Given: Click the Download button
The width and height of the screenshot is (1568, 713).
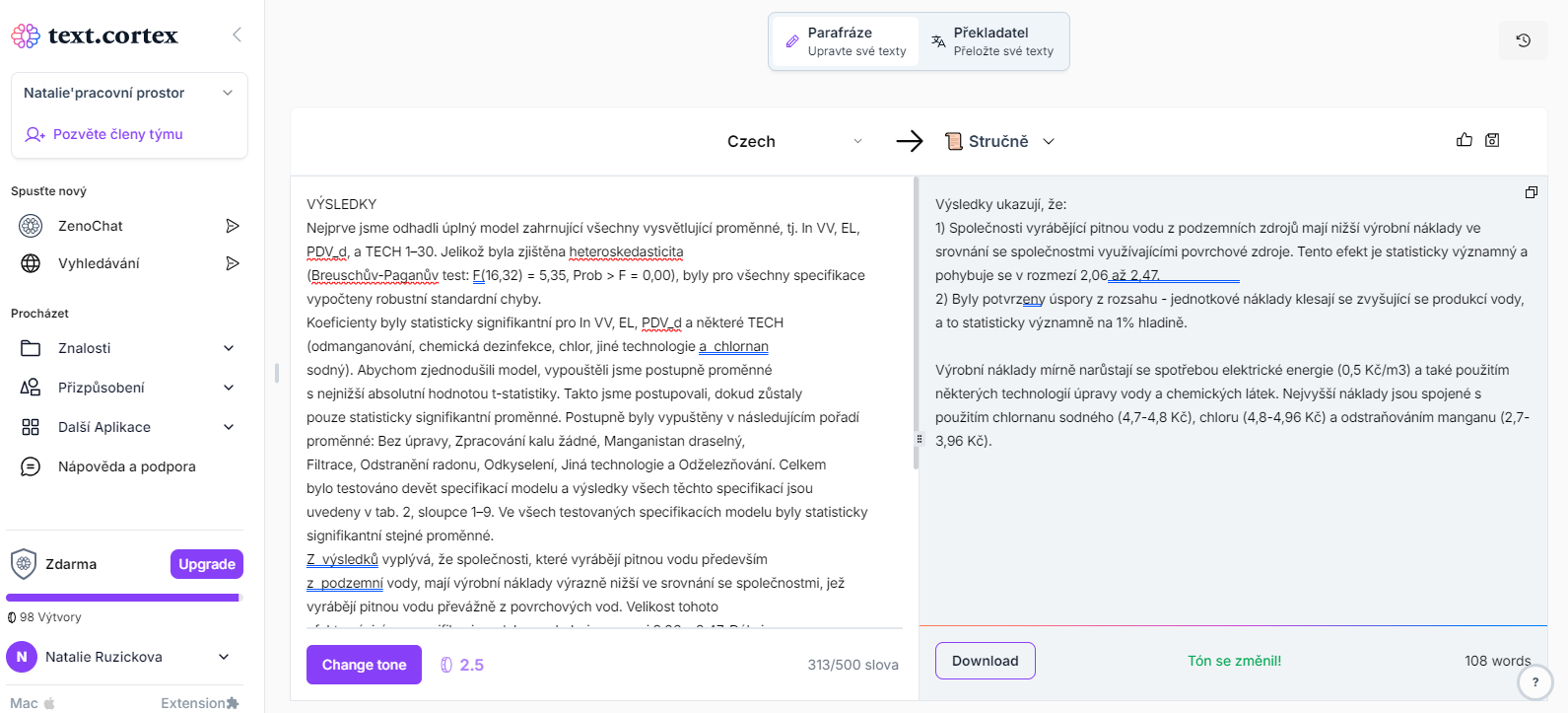Looking at the screenshot, I should [x=986, y=661].
